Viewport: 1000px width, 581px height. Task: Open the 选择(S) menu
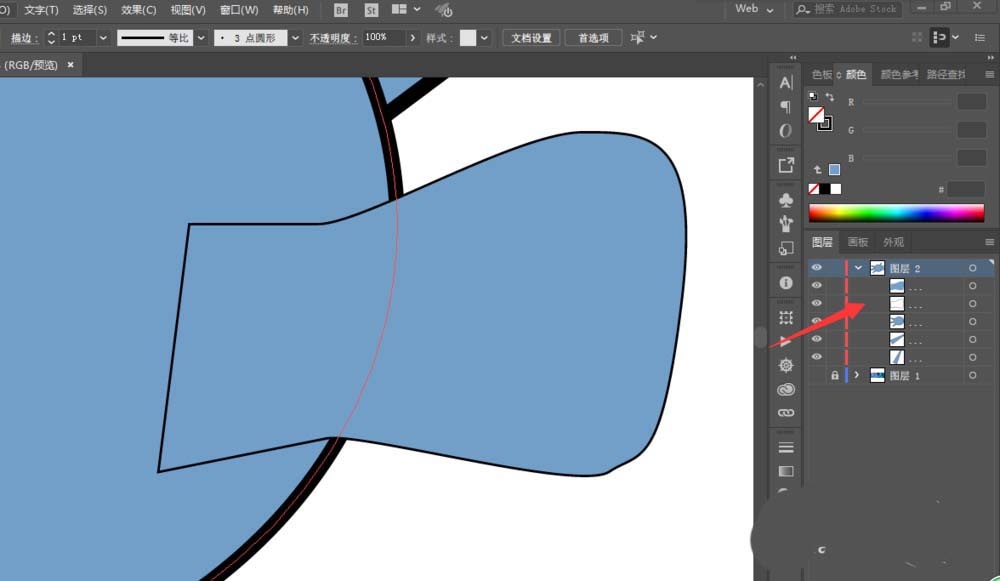(x=90, y=10)
